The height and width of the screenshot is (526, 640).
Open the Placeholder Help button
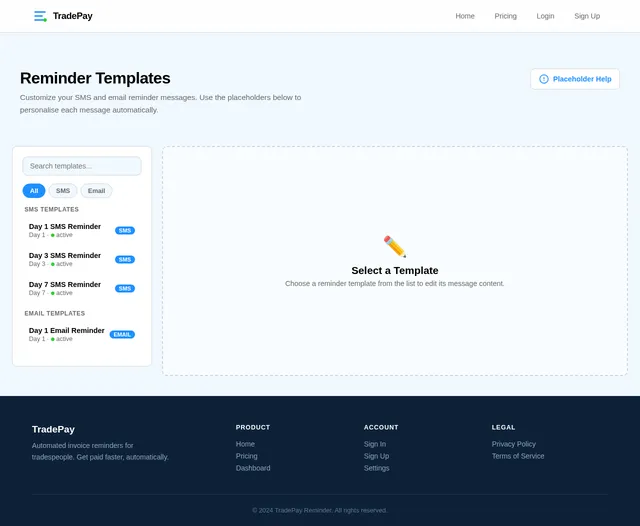pos(575,79)
